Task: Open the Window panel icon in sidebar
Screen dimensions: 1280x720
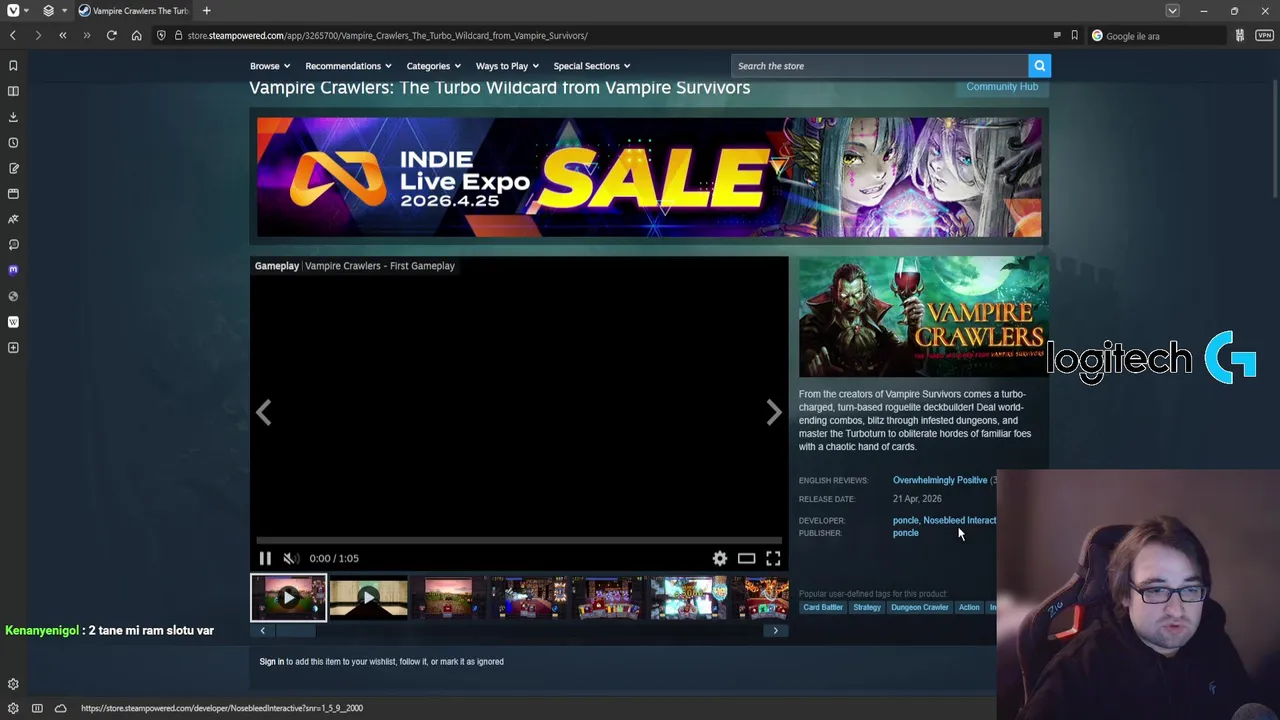Action: (13, 194)
